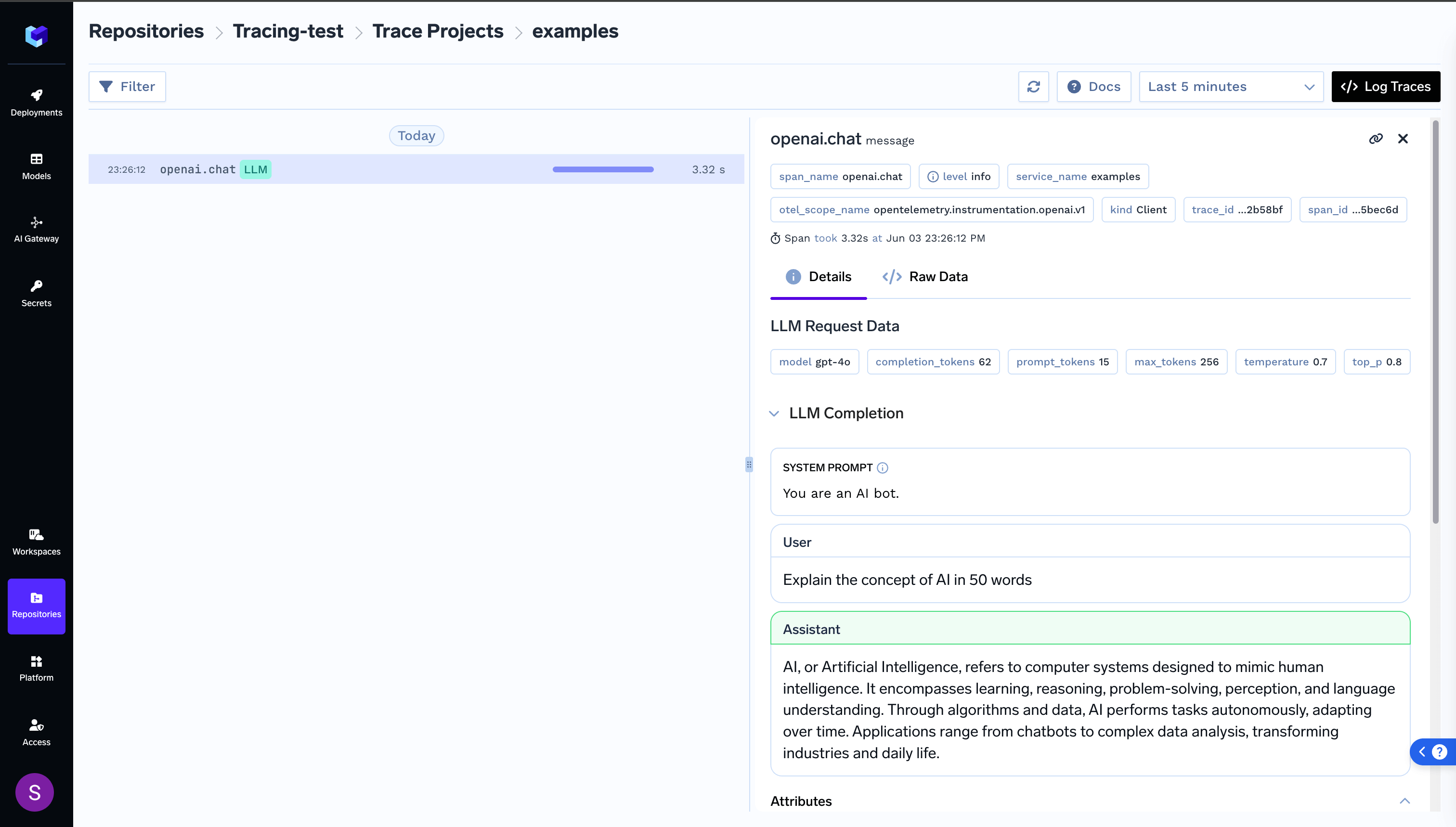This screenshot has width=1456, height=827.
Task: Click the temperature 0.7 chip
Action: coord(1285,362)
